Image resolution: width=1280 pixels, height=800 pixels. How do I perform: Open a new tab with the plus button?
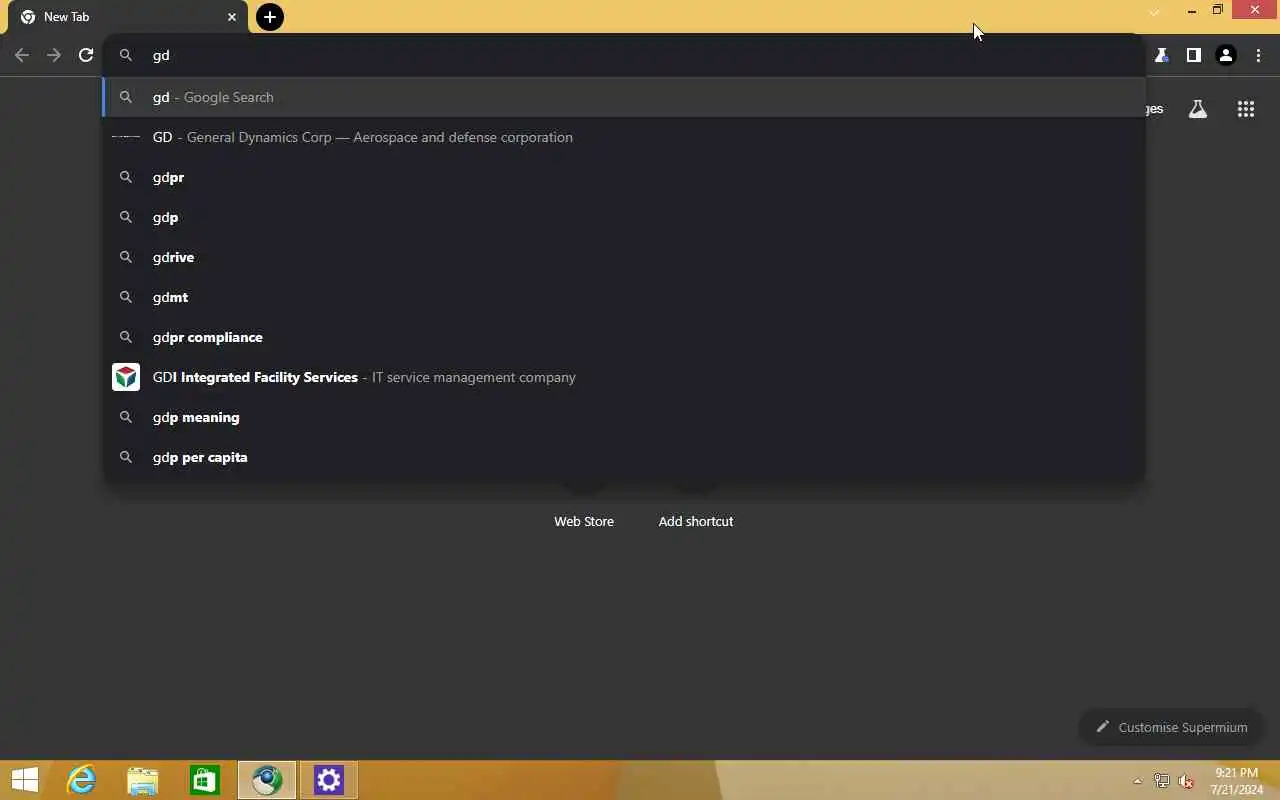coord(270,17)
